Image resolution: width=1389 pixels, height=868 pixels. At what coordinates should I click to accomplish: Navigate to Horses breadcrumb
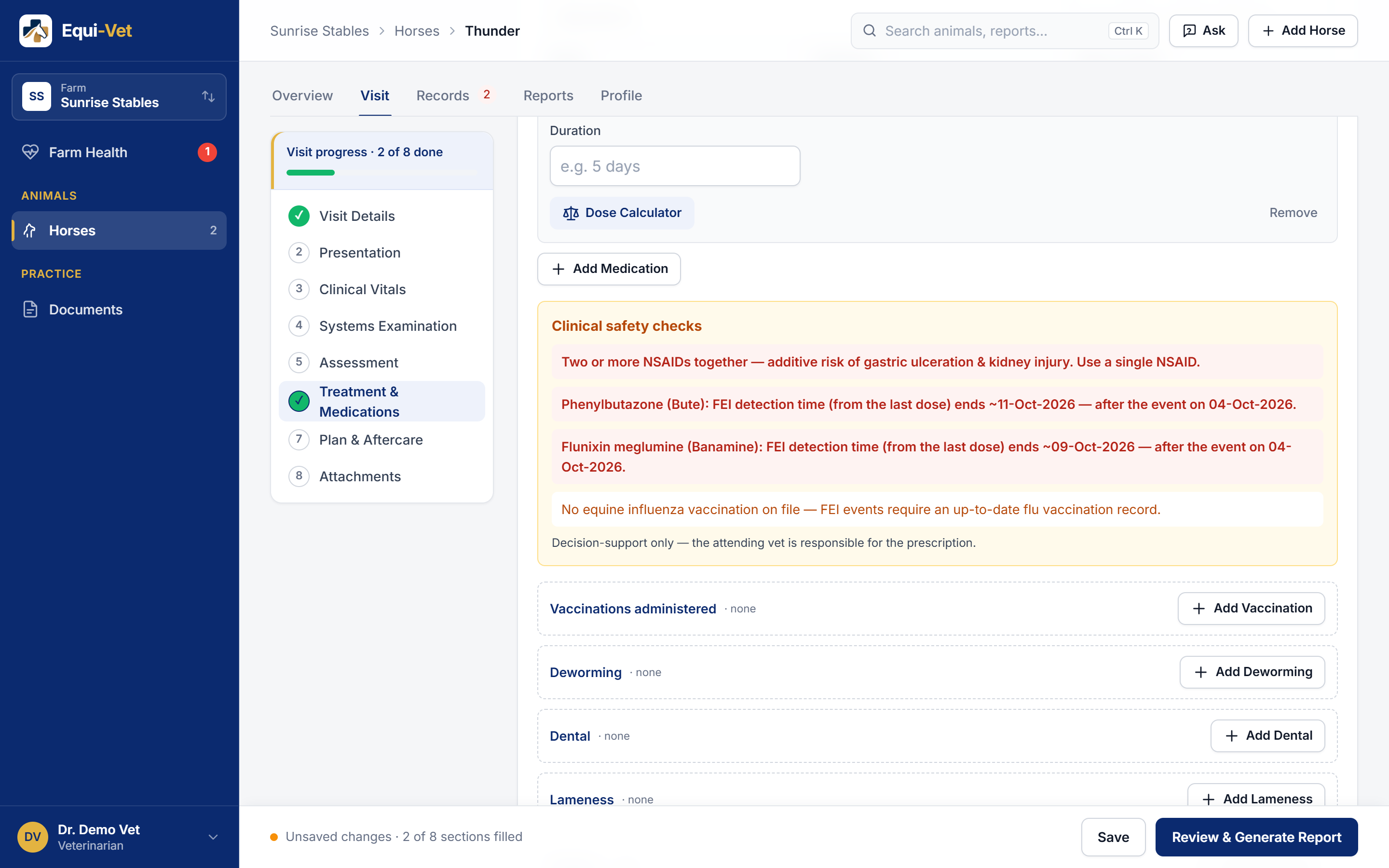click(417, 31)
